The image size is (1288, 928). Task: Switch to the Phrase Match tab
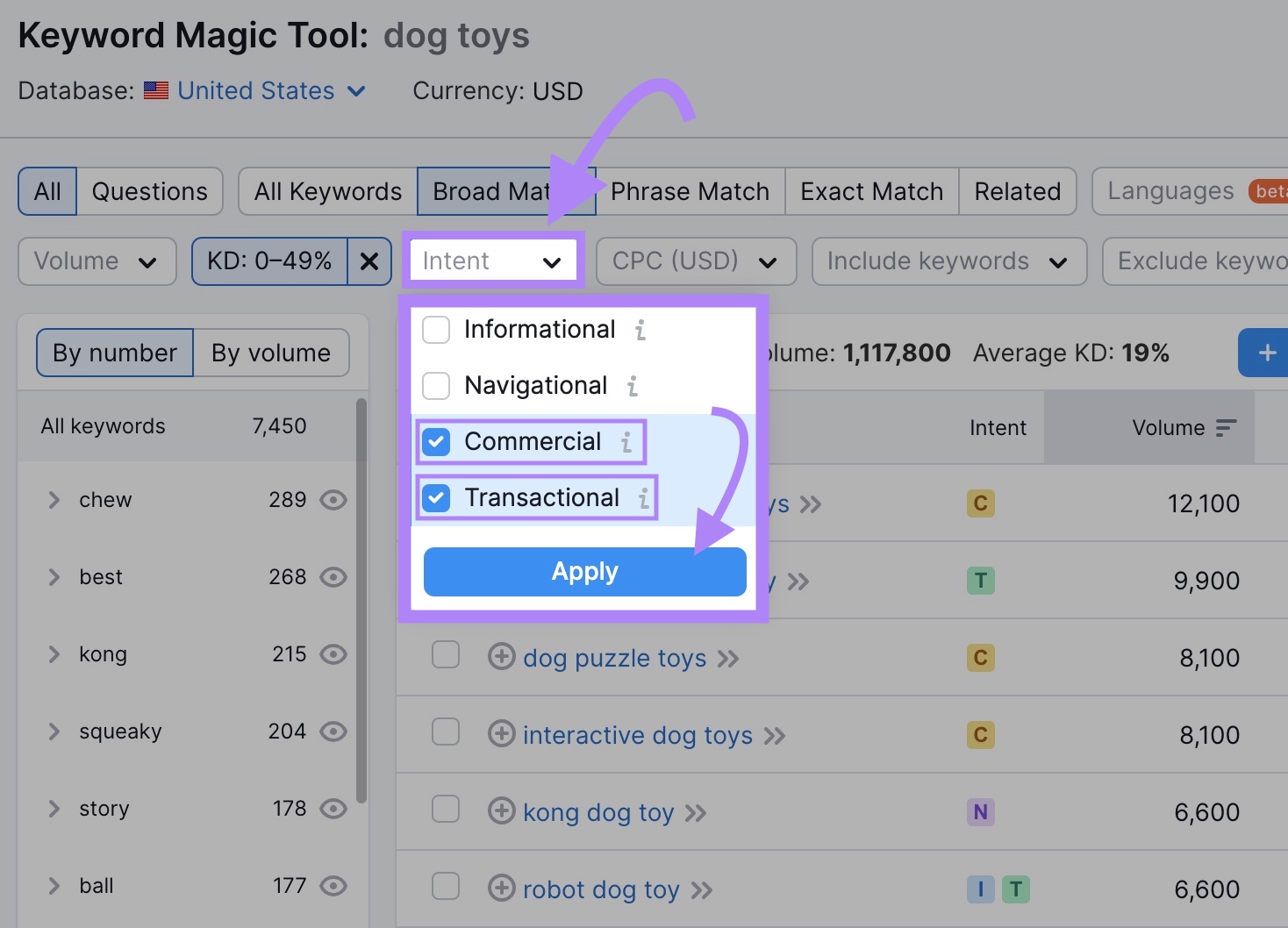pyautogui.click(x=690, y=190)
